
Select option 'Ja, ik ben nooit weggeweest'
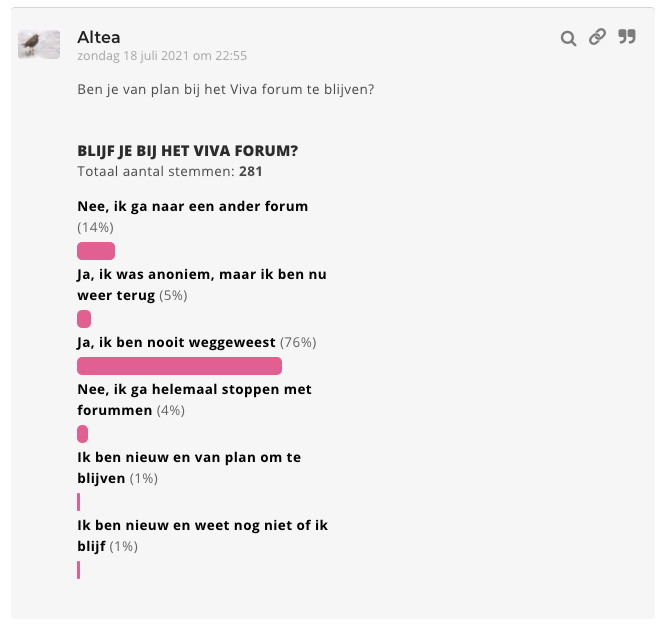(x=177, y=342)
